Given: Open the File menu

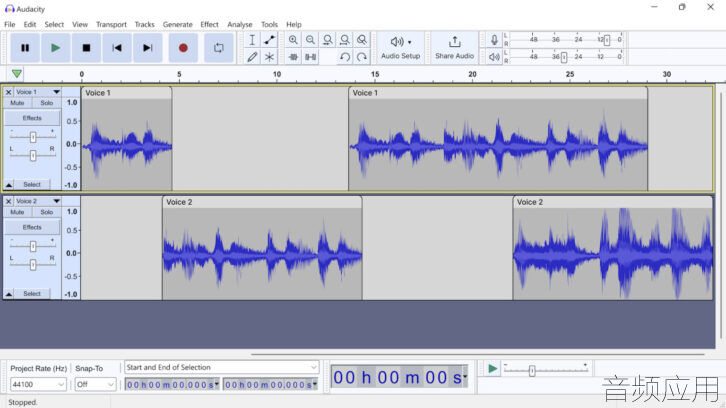Looking at the screenshot, I should pos(10,25).
